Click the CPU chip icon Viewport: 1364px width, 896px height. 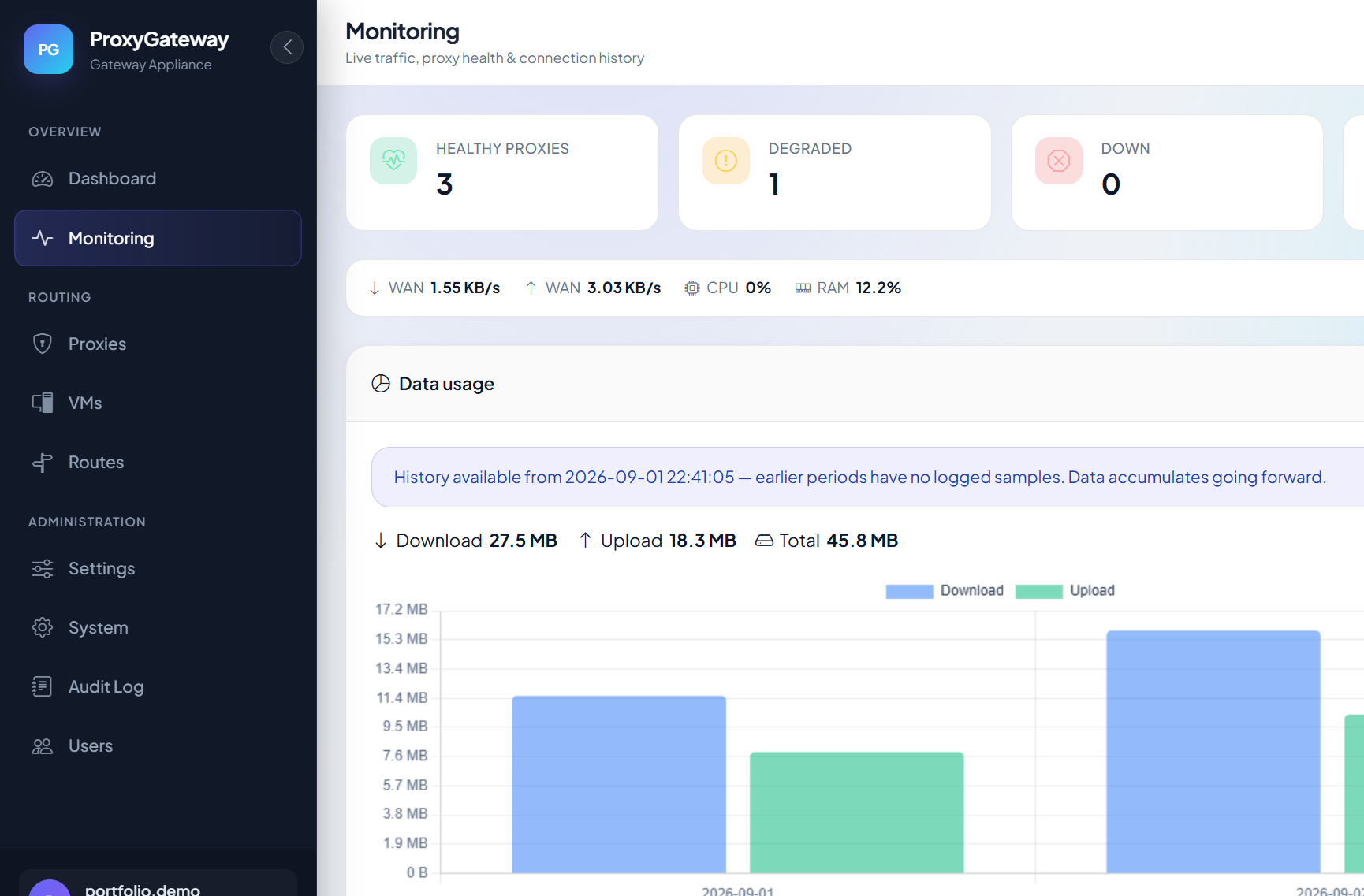pyautogui.click(x=692, y=288)
